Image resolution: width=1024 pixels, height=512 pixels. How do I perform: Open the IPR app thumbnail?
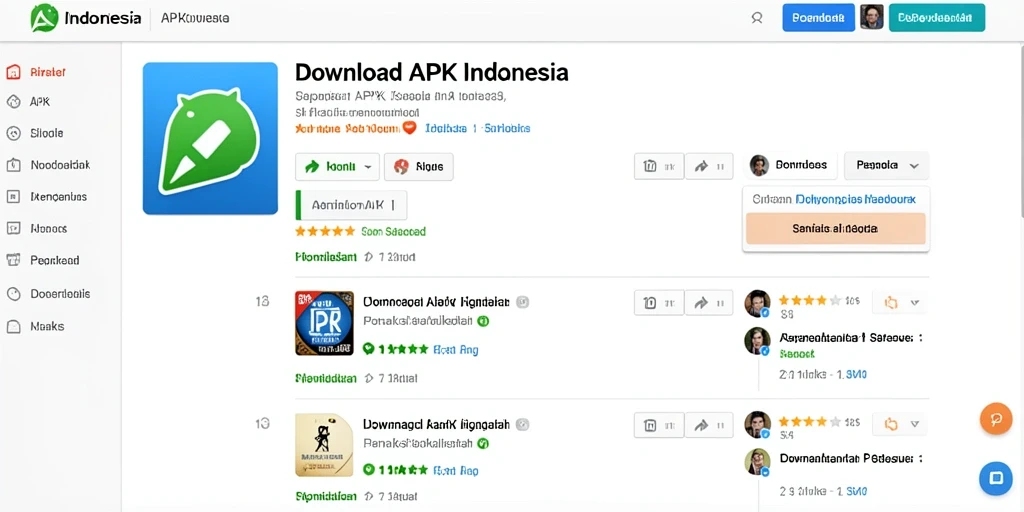(325, 323)
